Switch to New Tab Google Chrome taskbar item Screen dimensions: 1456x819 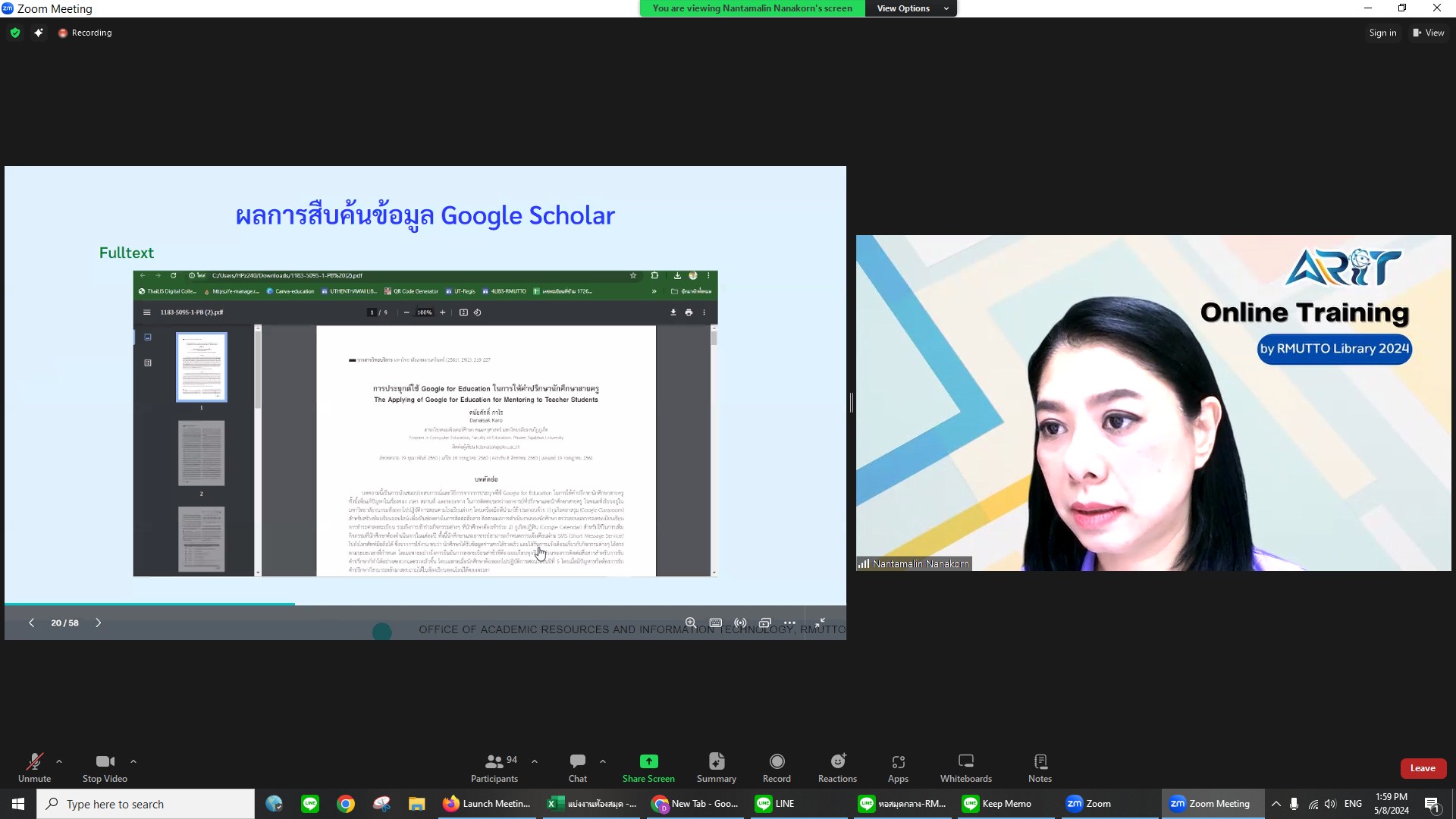[x=696, y=804]
